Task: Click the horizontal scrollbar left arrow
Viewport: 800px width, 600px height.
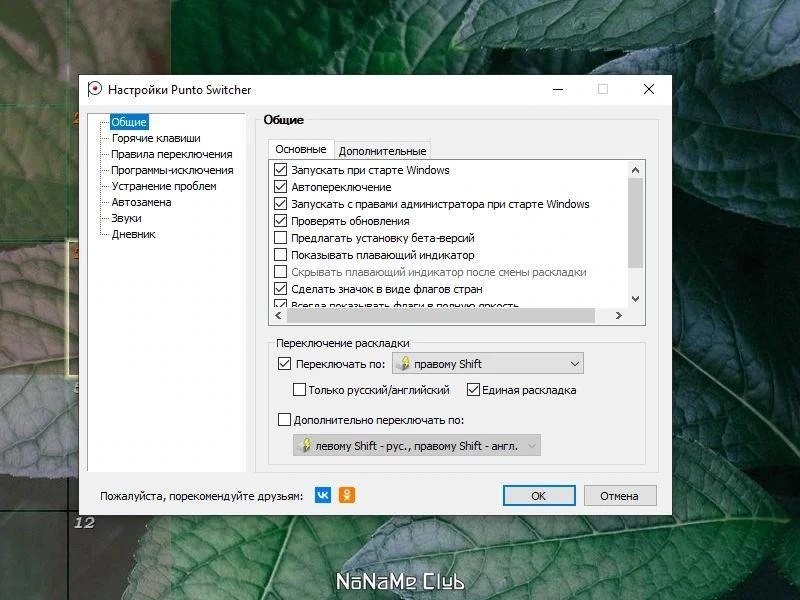Action: [x=278, y=315]
